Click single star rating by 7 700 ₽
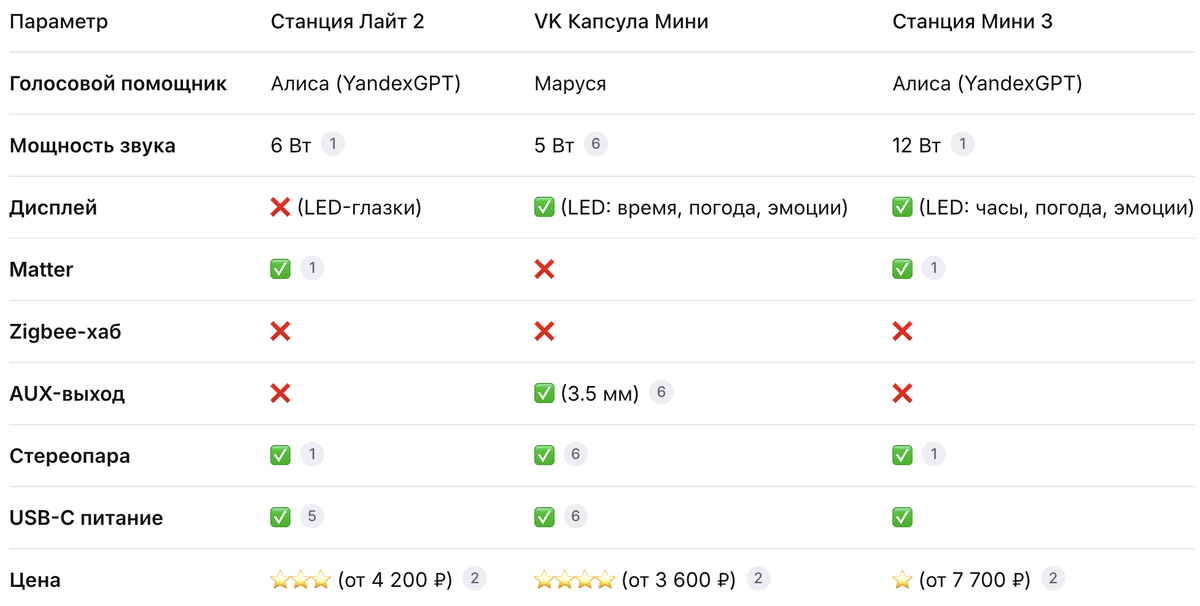Screen dimensions: 1200x606 click(902, 580)
